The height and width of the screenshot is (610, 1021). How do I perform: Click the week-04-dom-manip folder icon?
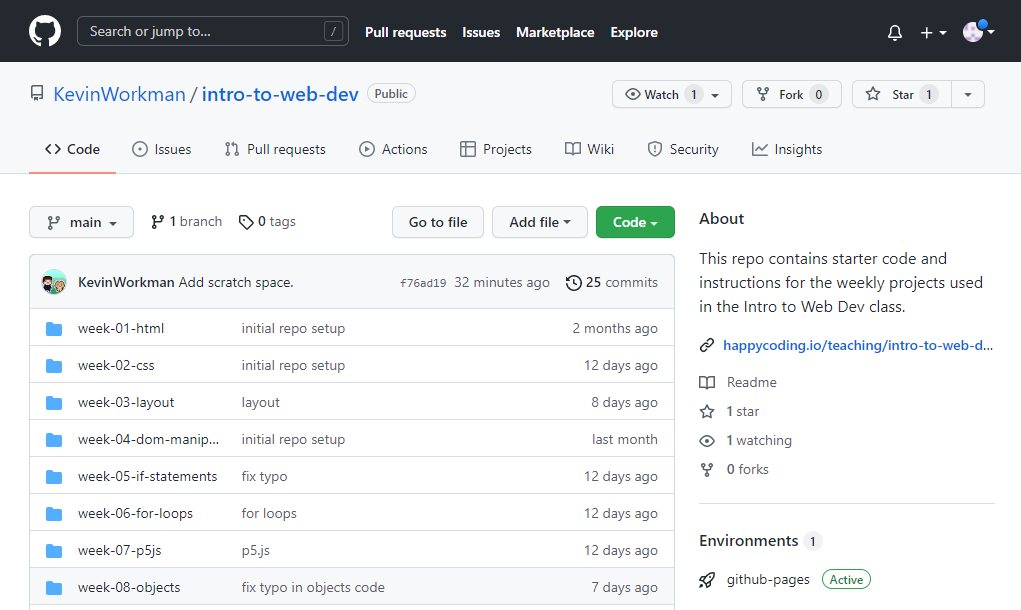[x=54, y=440]
